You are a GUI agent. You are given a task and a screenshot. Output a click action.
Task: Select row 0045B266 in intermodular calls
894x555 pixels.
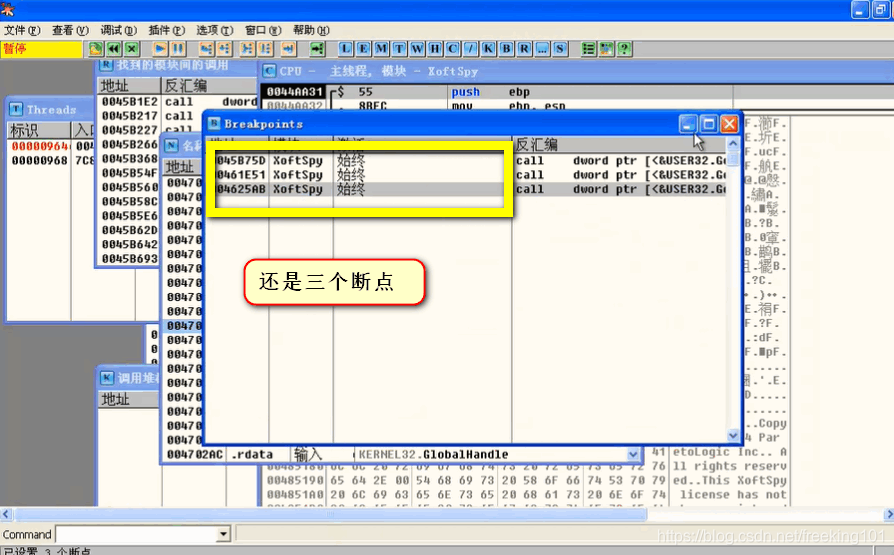[x=129, y=144]
